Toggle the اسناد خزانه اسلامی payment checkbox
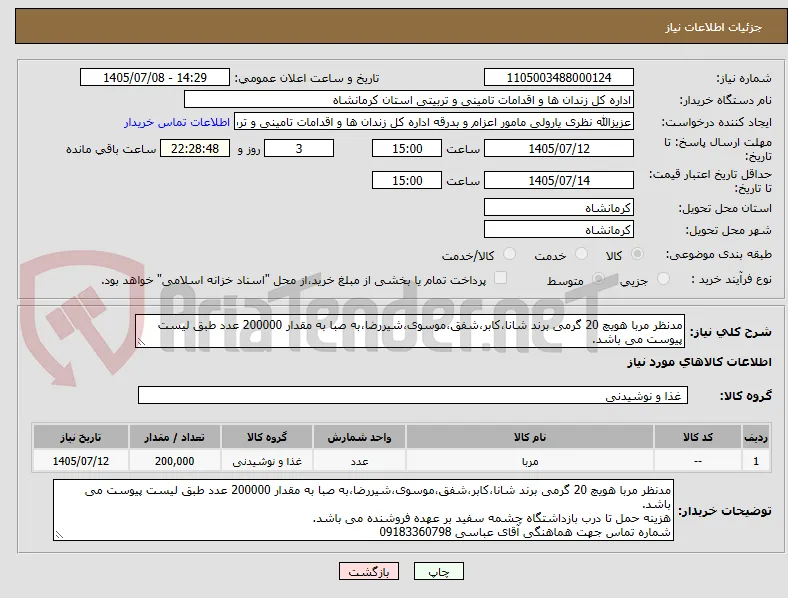 (x=501, y=278)
